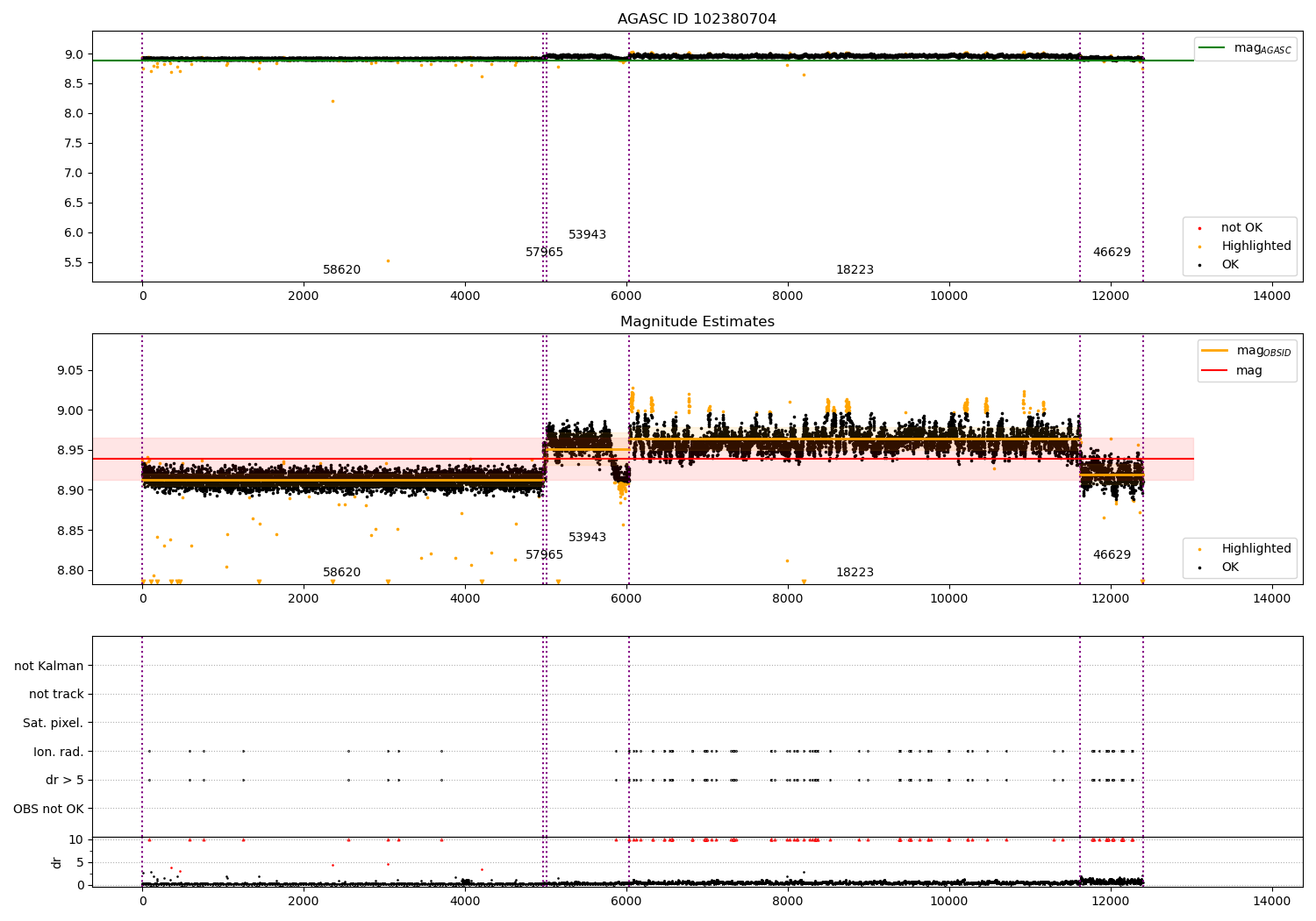The width and height of the screenshot is (1316, 921).
Task: Click obsid label '53943' in Magnitude Estimates plot
Action: click(587, 538)
